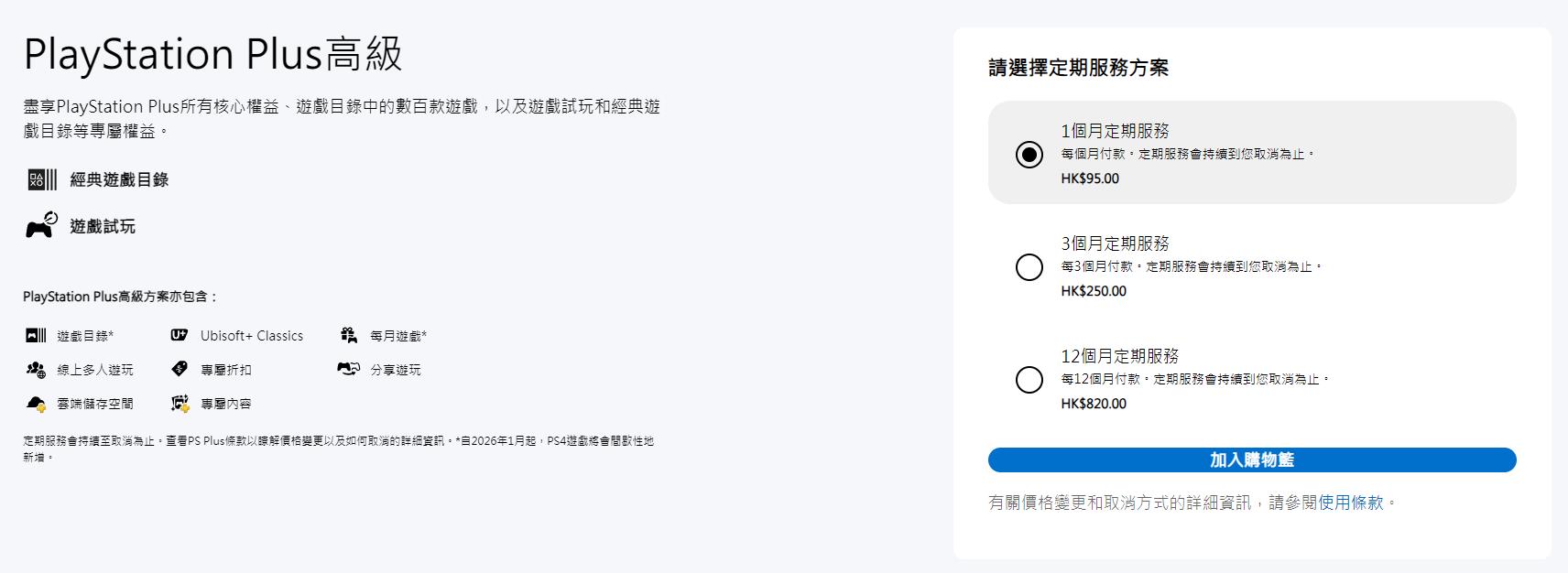Viewport: 1568px width, 573px height.
Task: Click the 加入購物籃 add-to-cart button
Action: click(1252, 460)
